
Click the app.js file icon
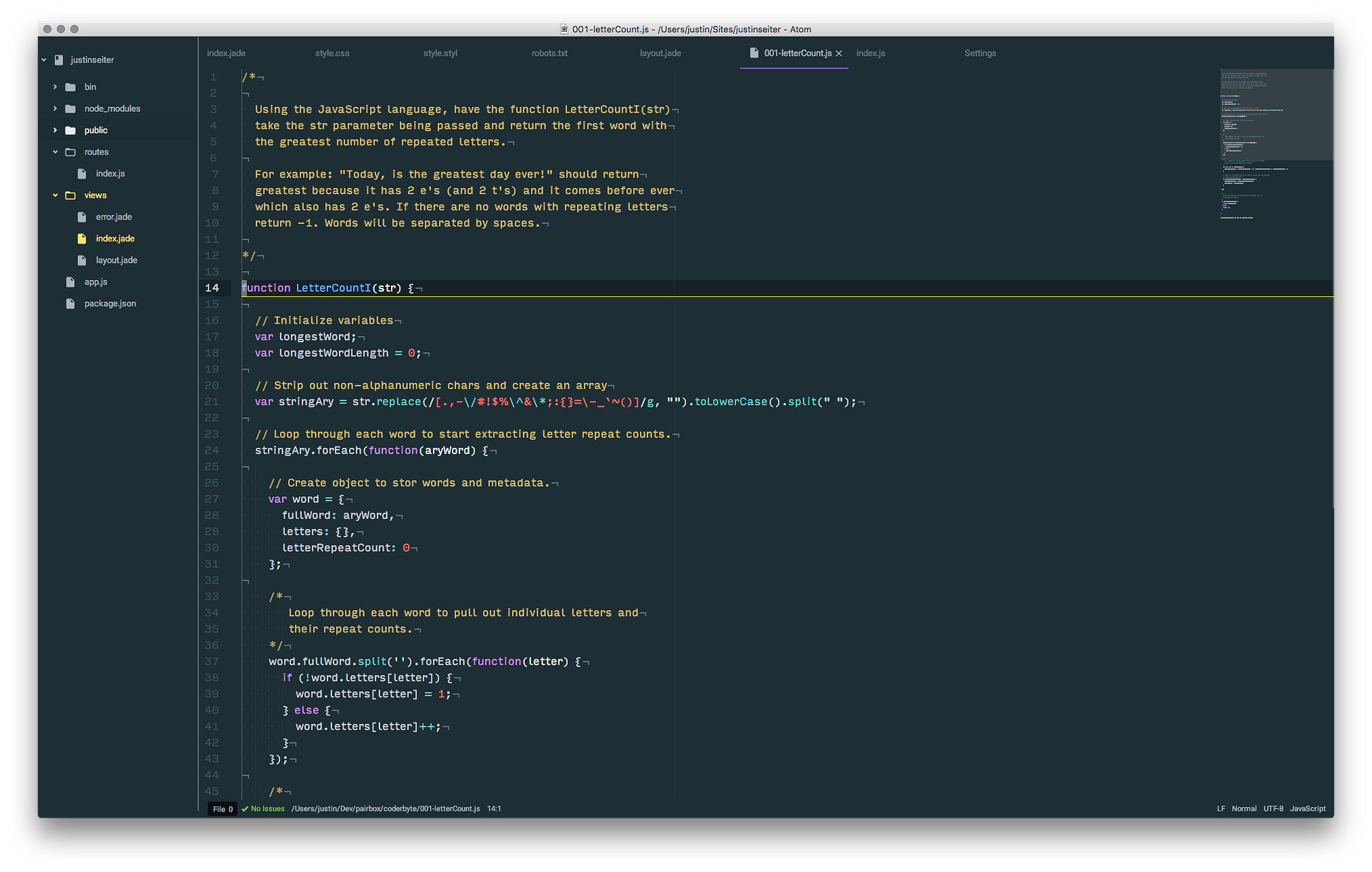(70, 282)
